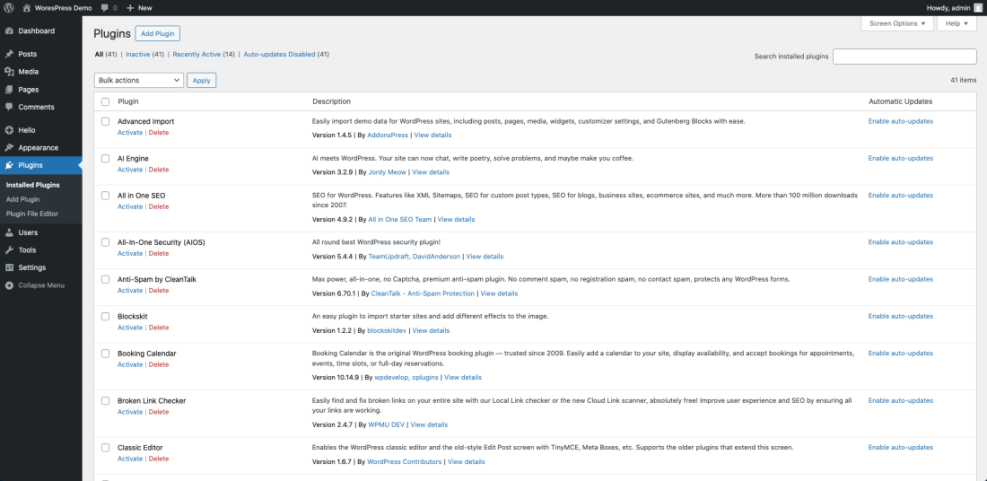Filter by Recently Active plugins
Screen dimensions: 987x481
pos(197,55)
